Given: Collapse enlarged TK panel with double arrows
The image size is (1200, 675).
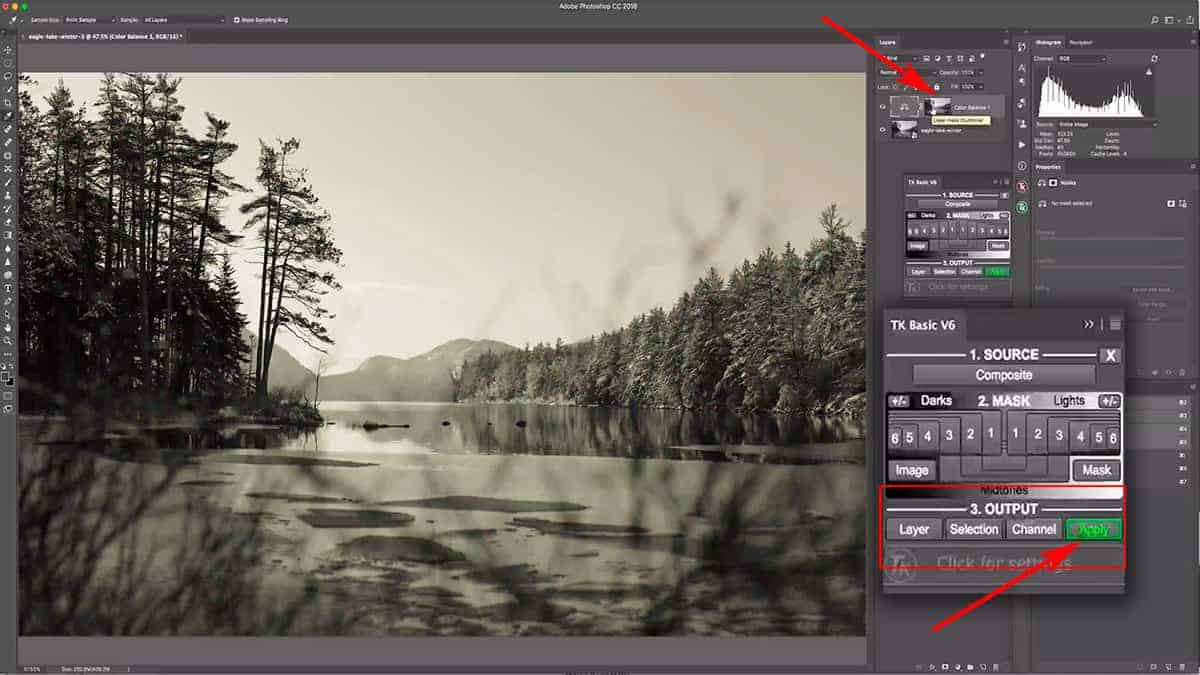Looking at the screenshot, I should coord(1089,324).
